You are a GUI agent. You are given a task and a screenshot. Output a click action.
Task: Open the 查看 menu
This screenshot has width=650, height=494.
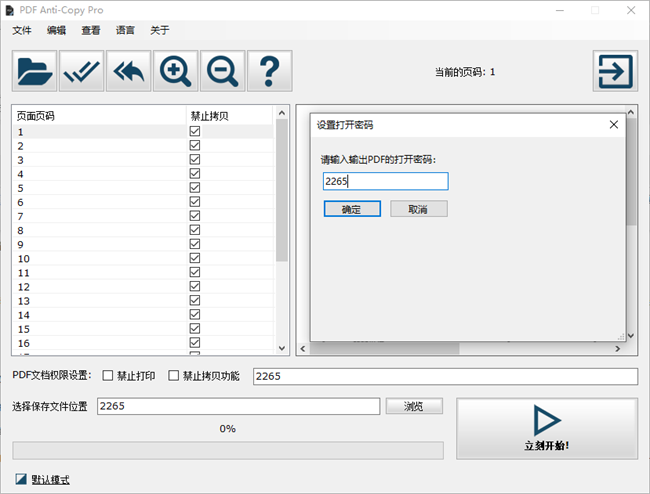click(x=91, y=30)
